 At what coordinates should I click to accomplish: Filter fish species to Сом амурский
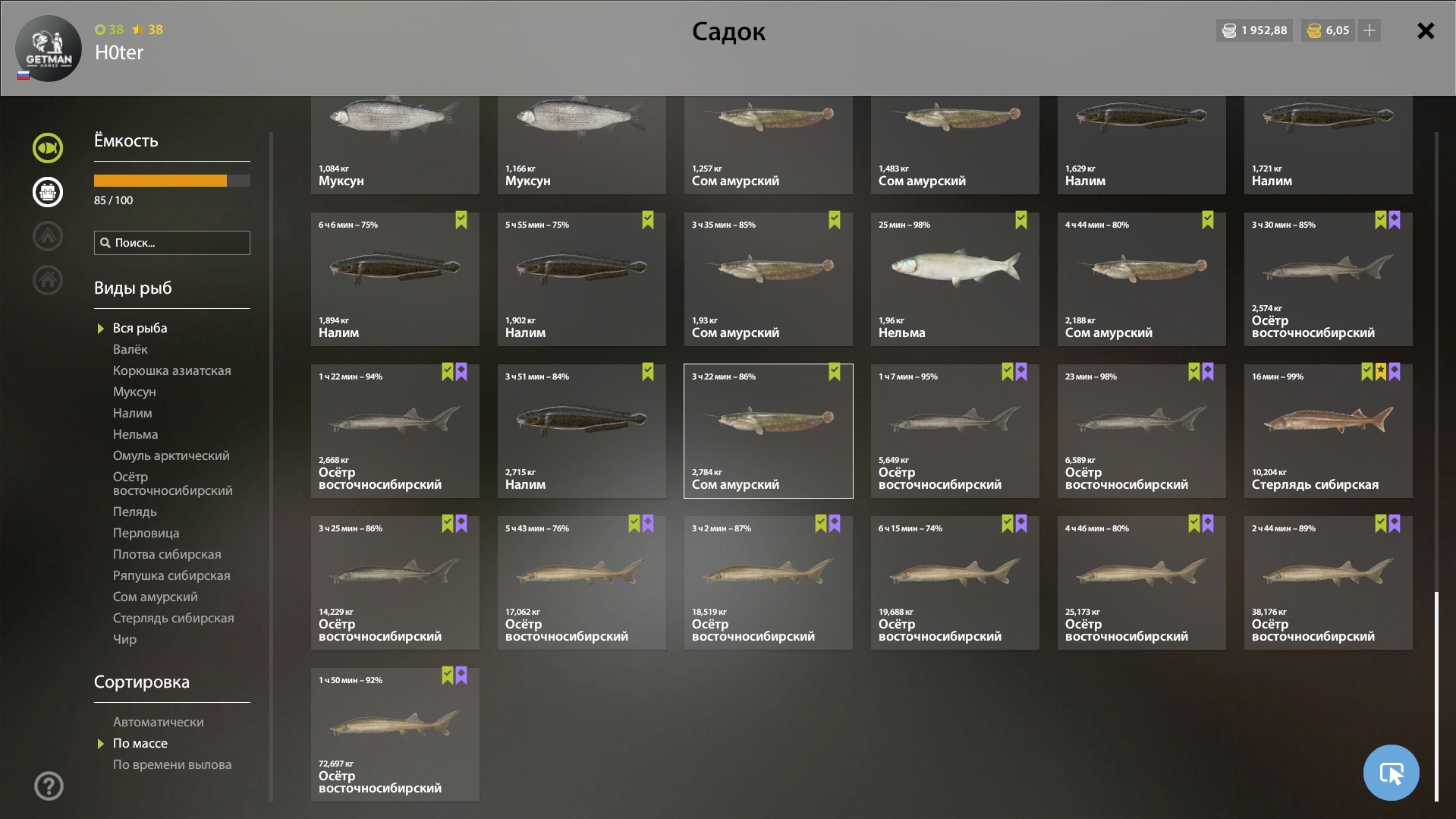(x=155, y=597)
